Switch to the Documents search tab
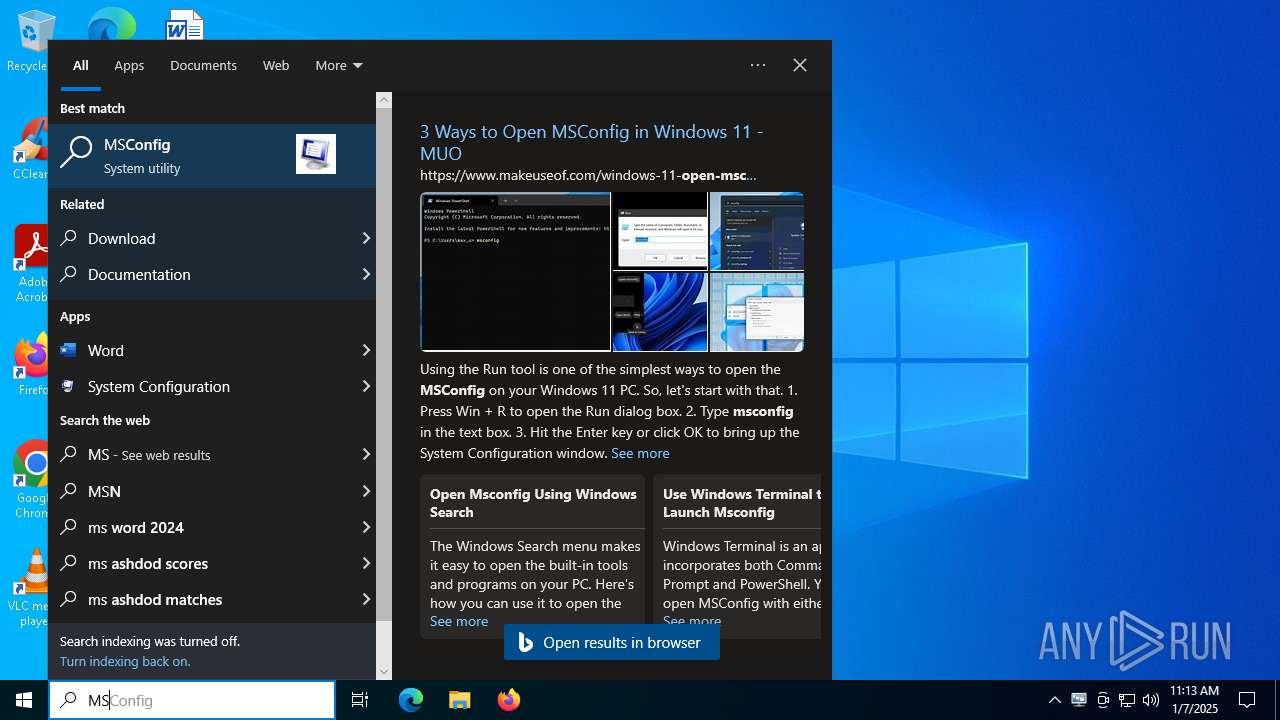 click(203, 65)
